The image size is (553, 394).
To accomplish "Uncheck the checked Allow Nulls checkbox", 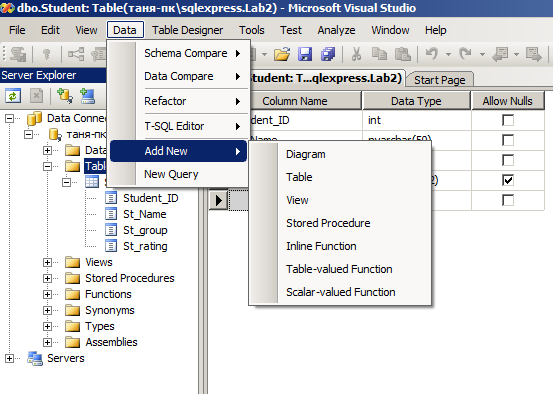I will 508,181.
